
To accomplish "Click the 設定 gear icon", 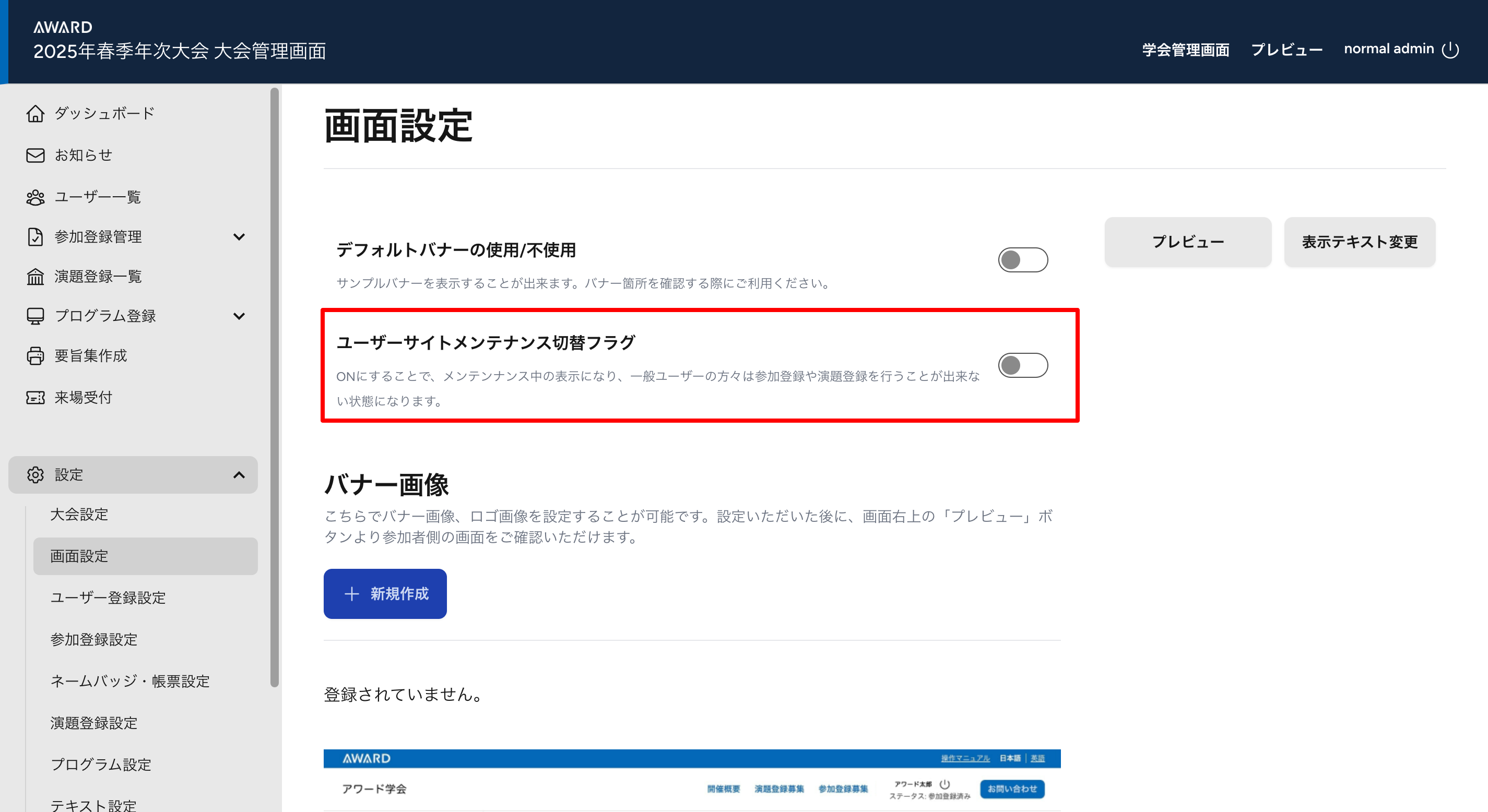I will coord(35,475).
